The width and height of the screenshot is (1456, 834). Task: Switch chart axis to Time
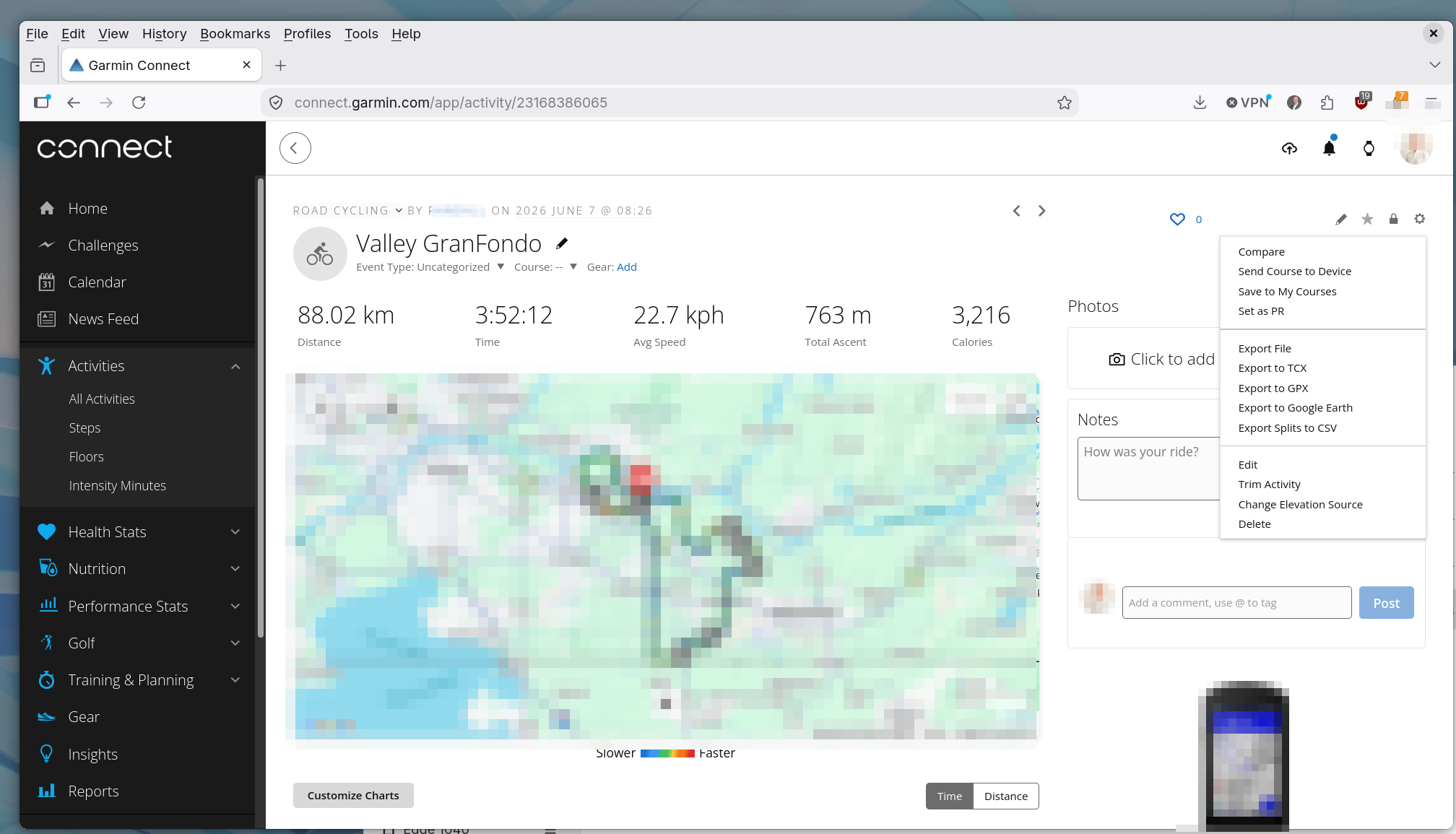(x=950, y=796)
